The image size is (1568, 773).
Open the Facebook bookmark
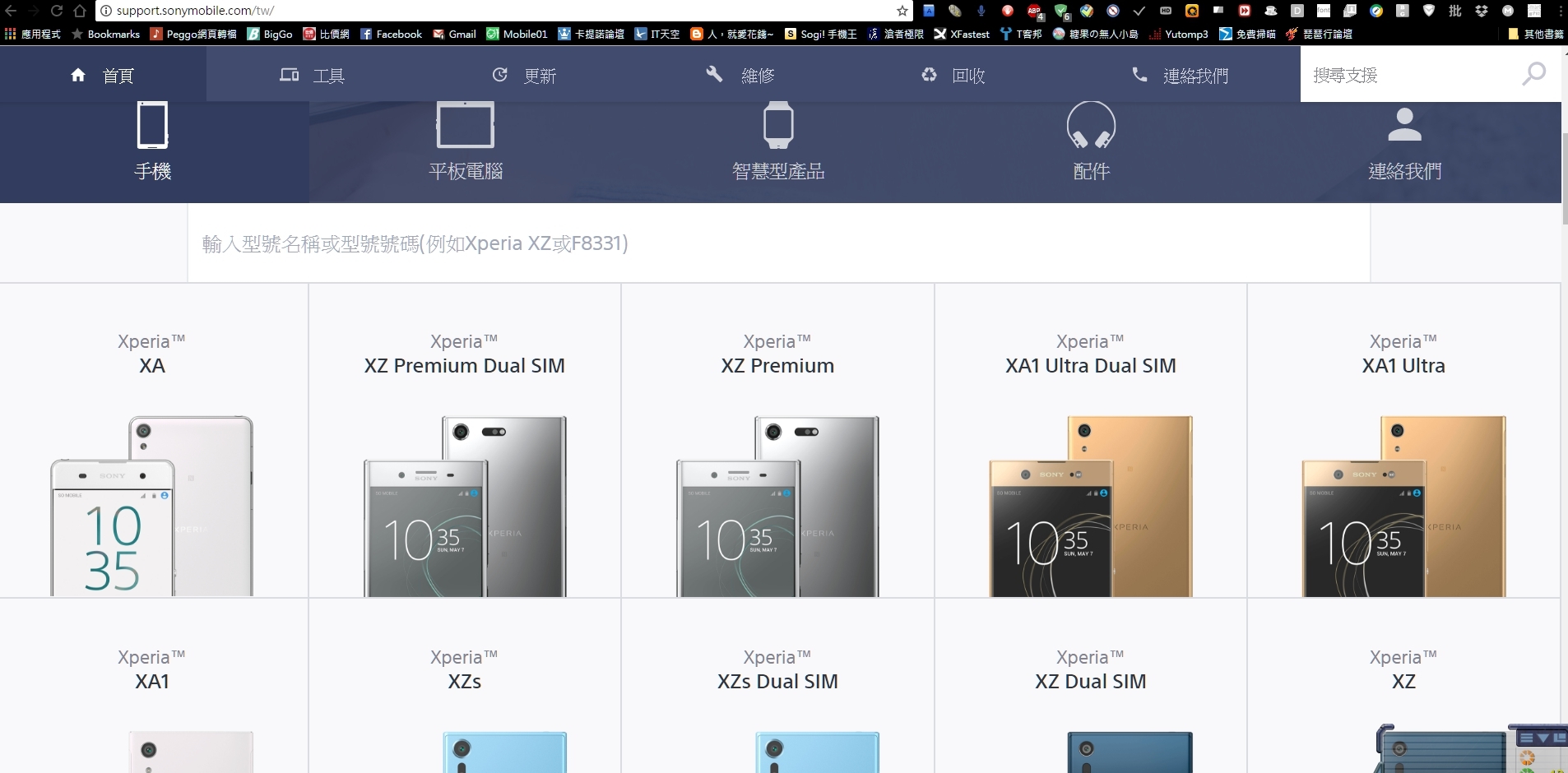392,34
